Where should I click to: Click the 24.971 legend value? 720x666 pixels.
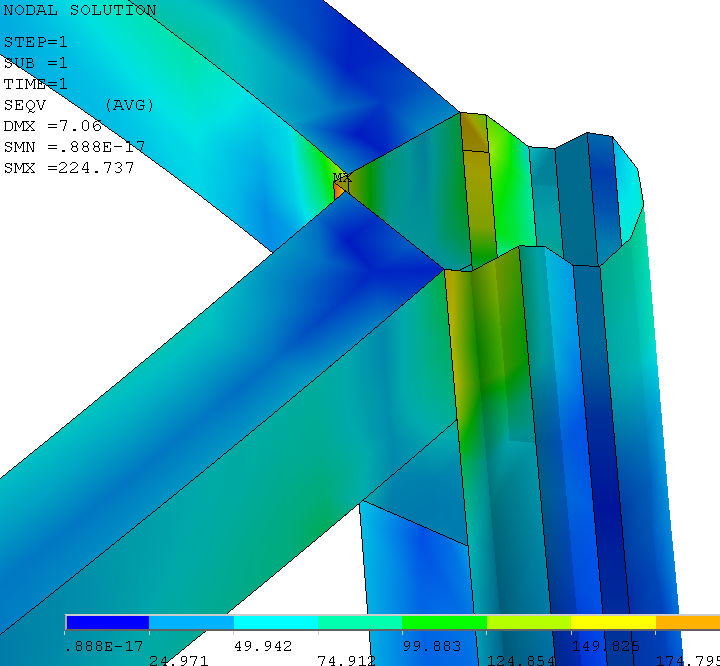[x=179, y=660]
